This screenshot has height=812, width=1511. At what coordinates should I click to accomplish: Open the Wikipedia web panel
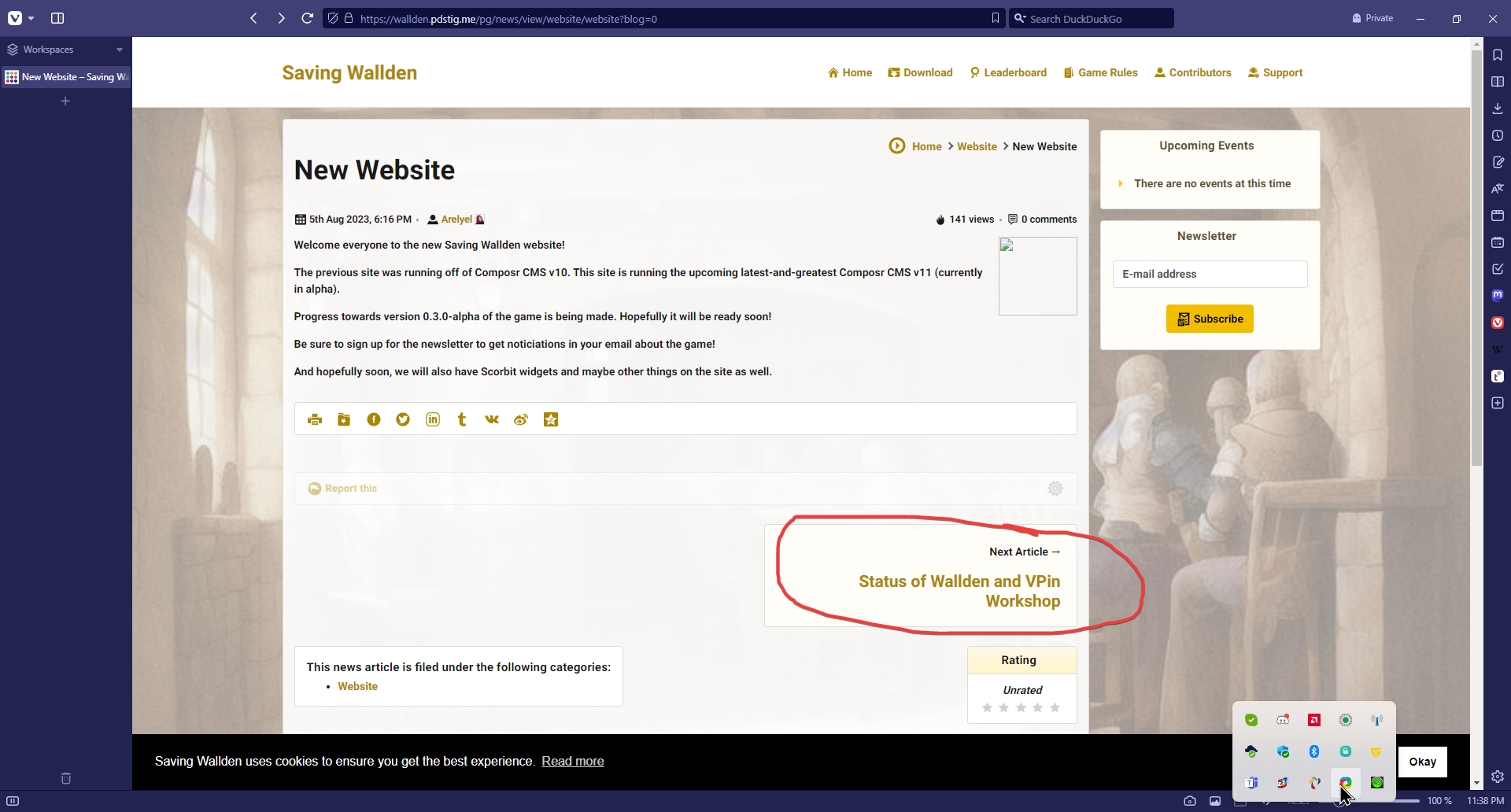point(1497,349)
